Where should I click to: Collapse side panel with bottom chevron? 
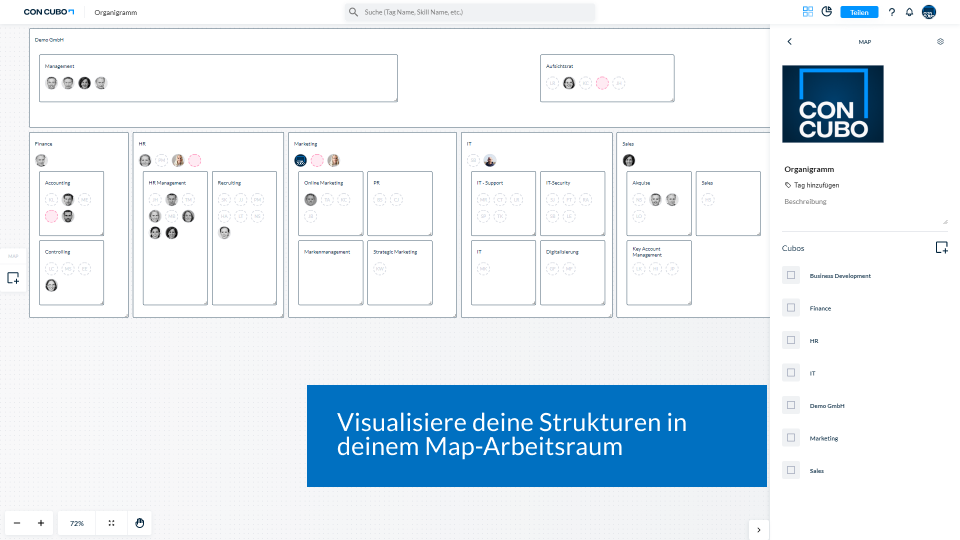point(759,530)
